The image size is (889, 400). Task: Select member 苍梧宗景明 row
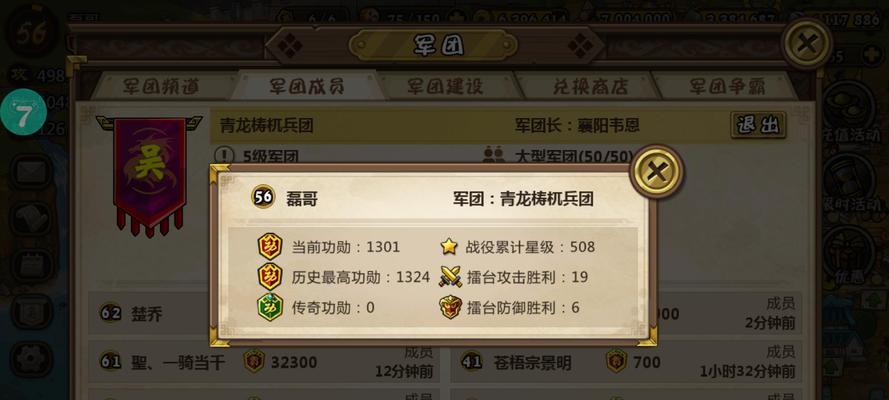[626, 361]
